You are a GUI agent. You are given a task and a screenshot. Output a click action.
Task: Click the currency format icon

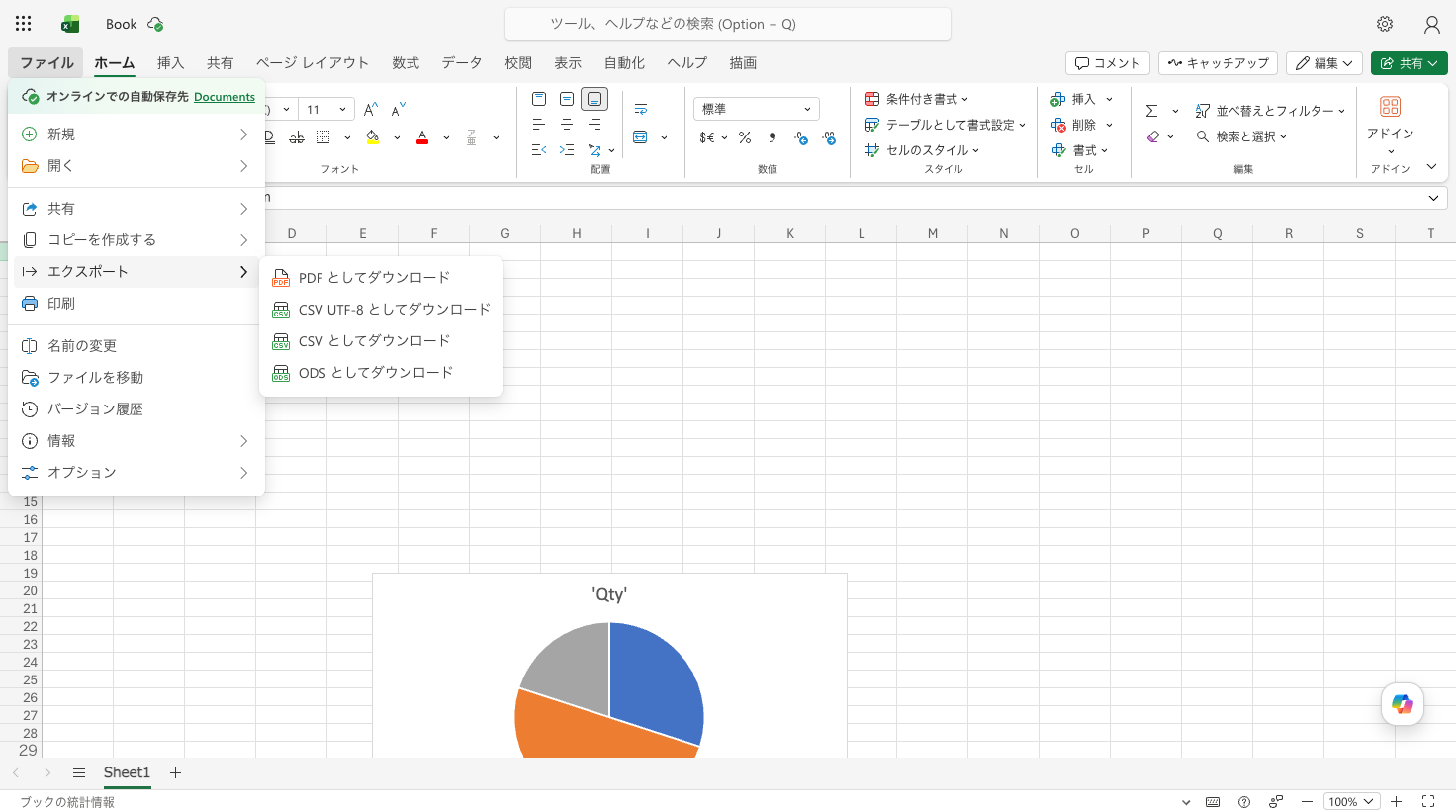707,137
